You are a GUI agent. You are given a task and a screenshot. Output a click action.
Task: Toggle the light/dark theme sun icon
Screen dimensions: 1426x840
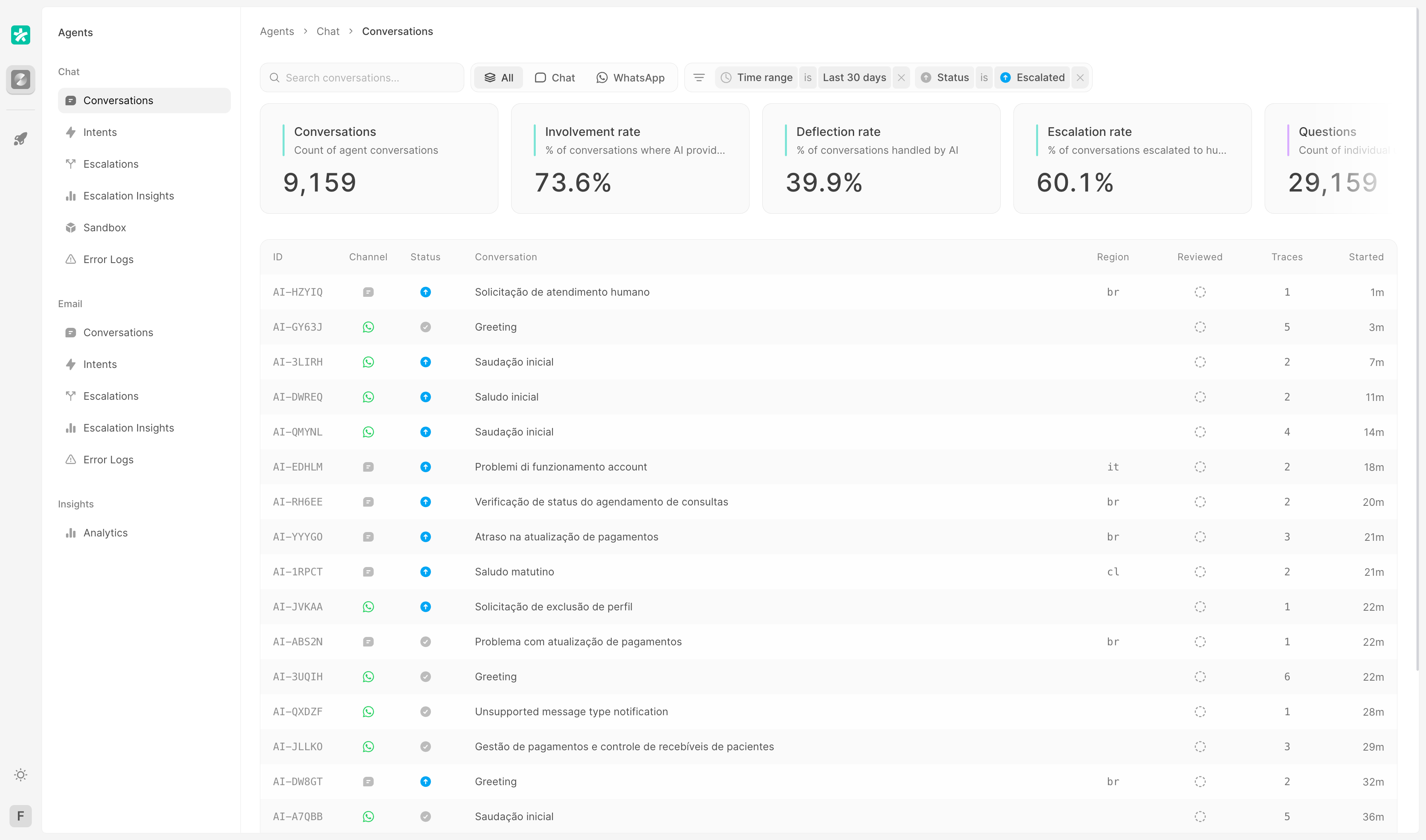point(21,775)
